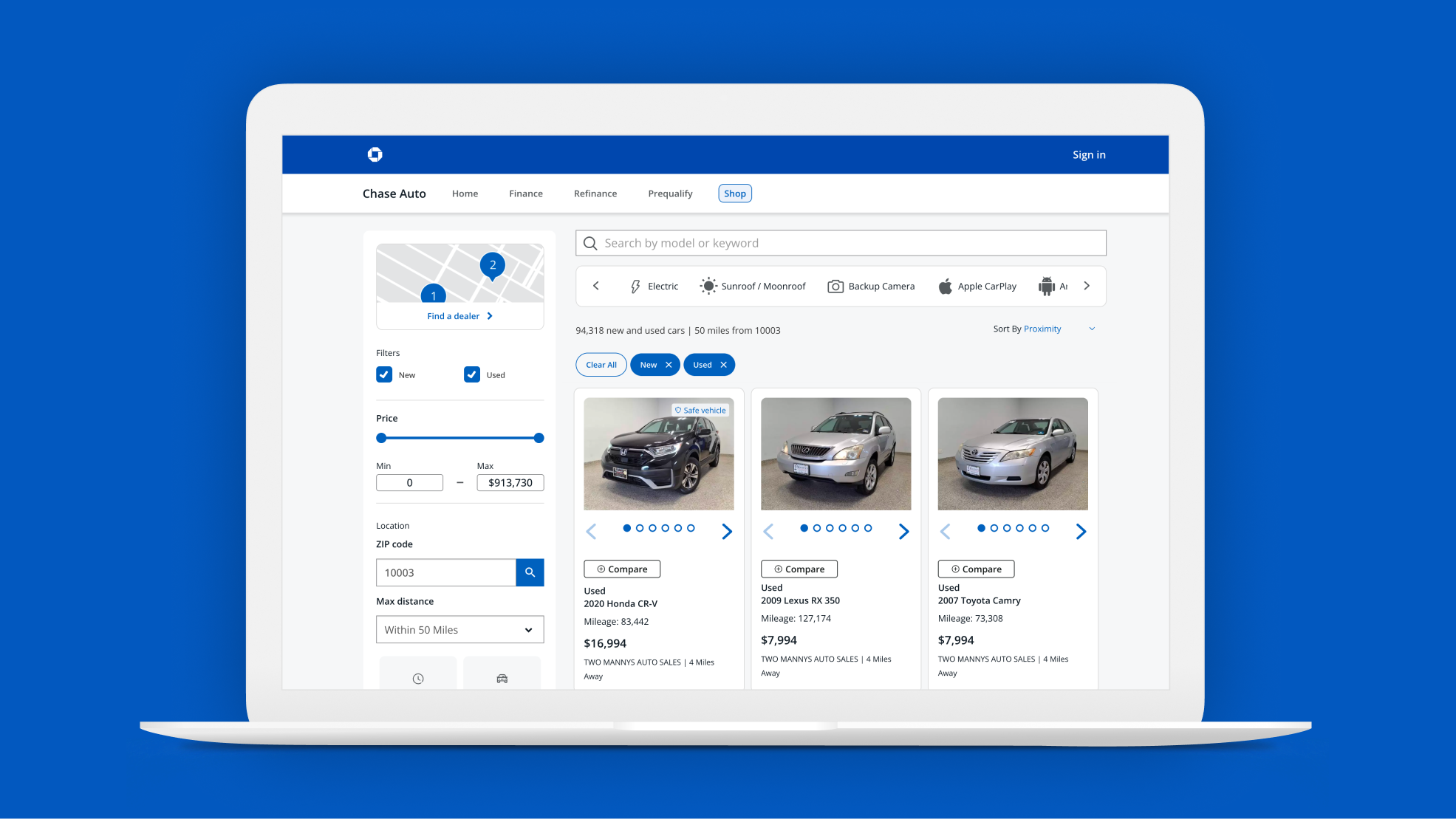
Task: Click the Clear All filters button
Action: click(601, 365)
